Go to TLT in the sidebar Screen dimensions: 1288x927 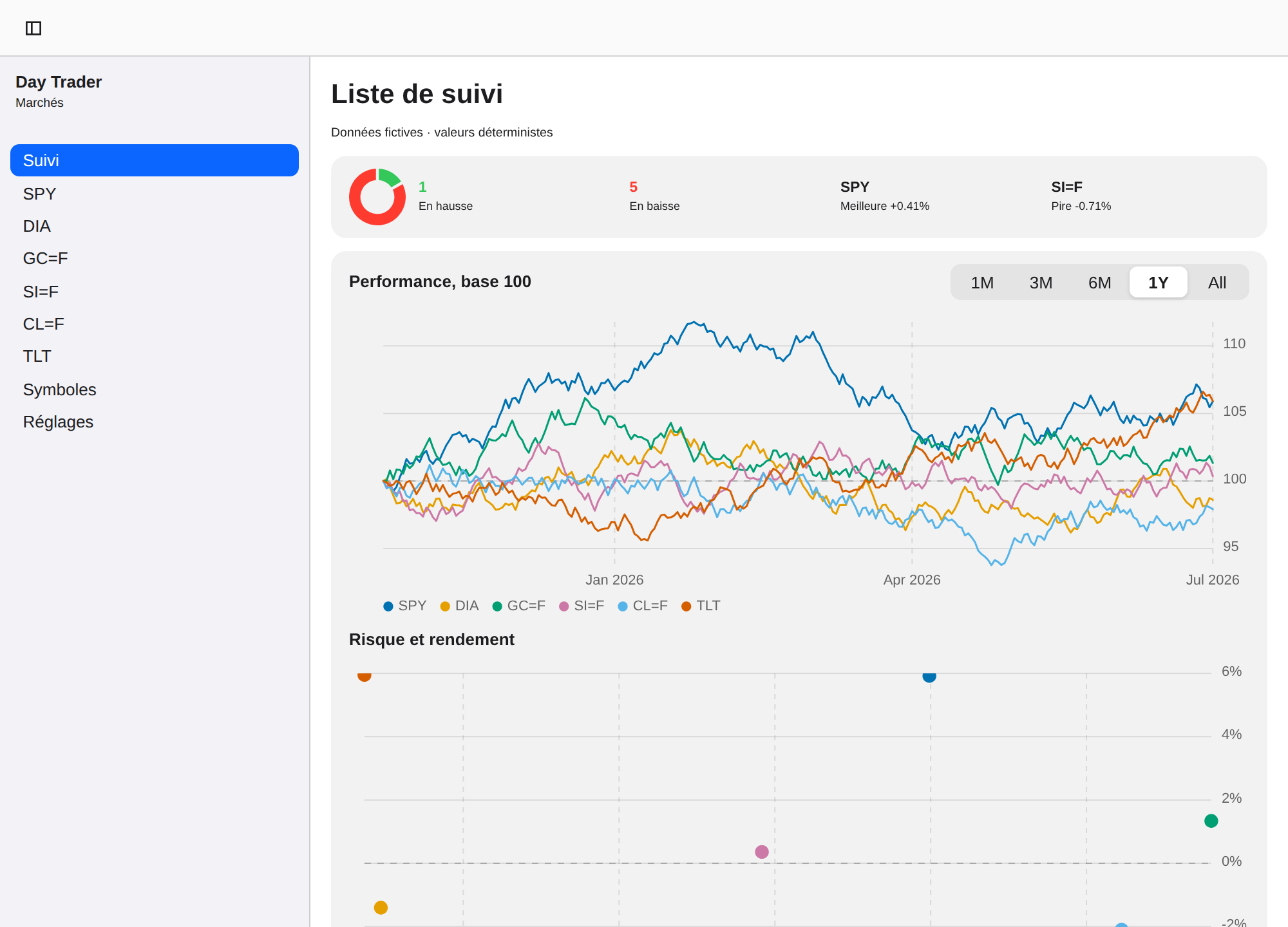pos(155,356)
